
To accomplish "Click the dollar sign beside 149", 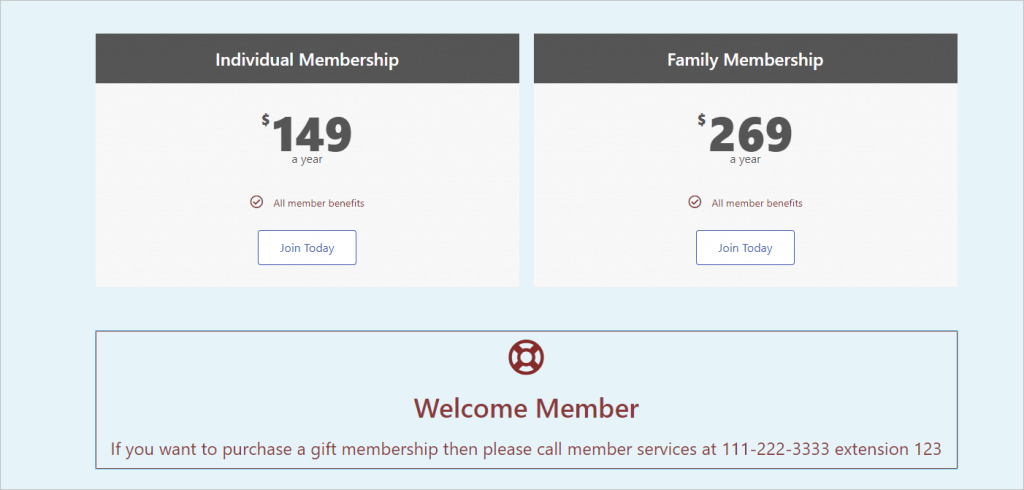I will (265, 120).
